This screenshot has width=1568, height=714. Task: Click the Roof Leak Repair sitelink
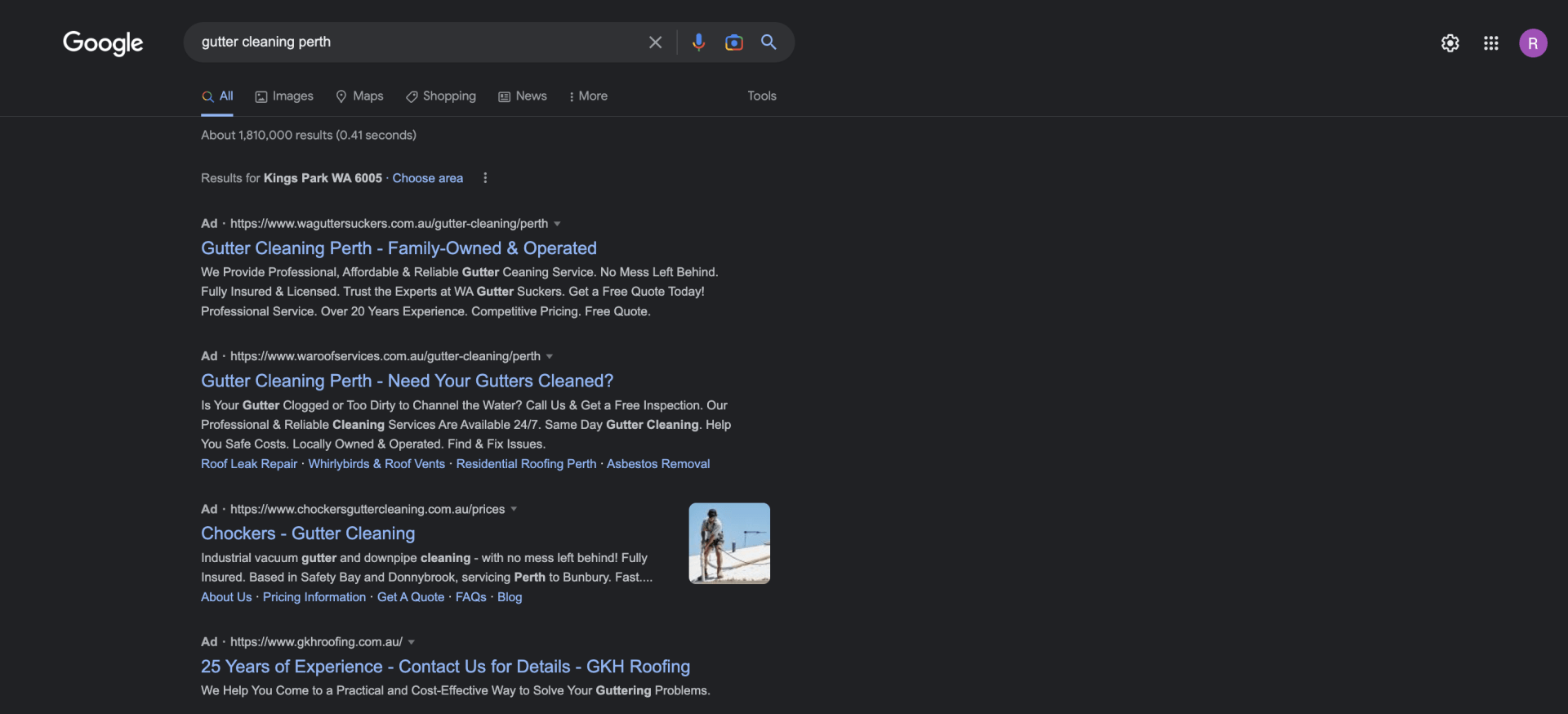coord(249,464)
